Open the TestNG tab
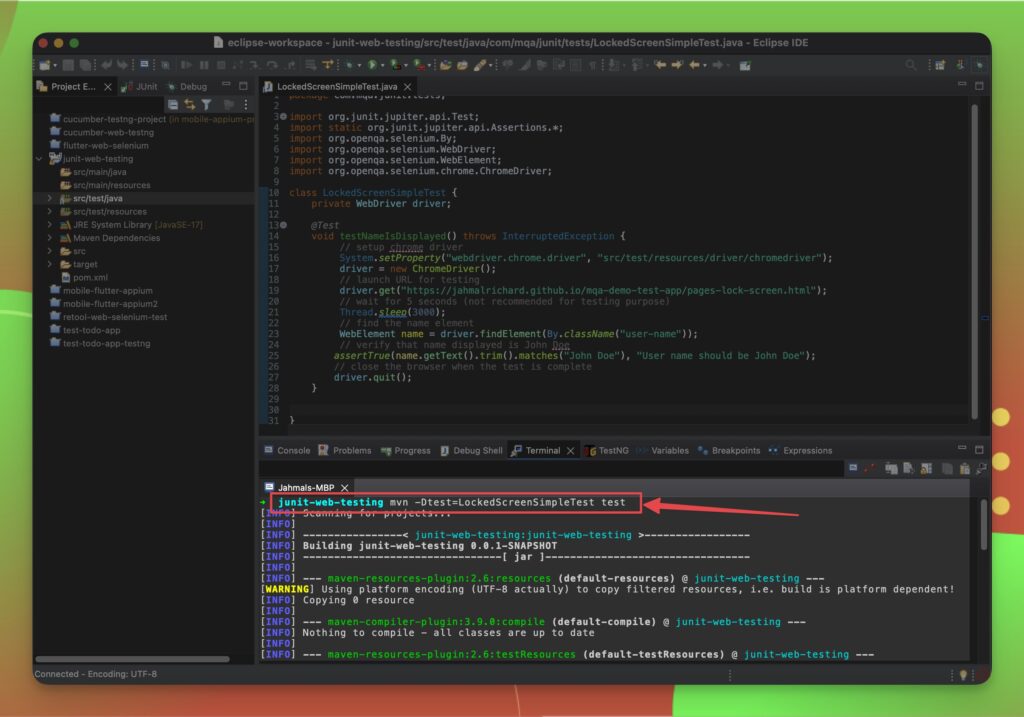The image size is (1024, 717). click(x=607, y=451)
